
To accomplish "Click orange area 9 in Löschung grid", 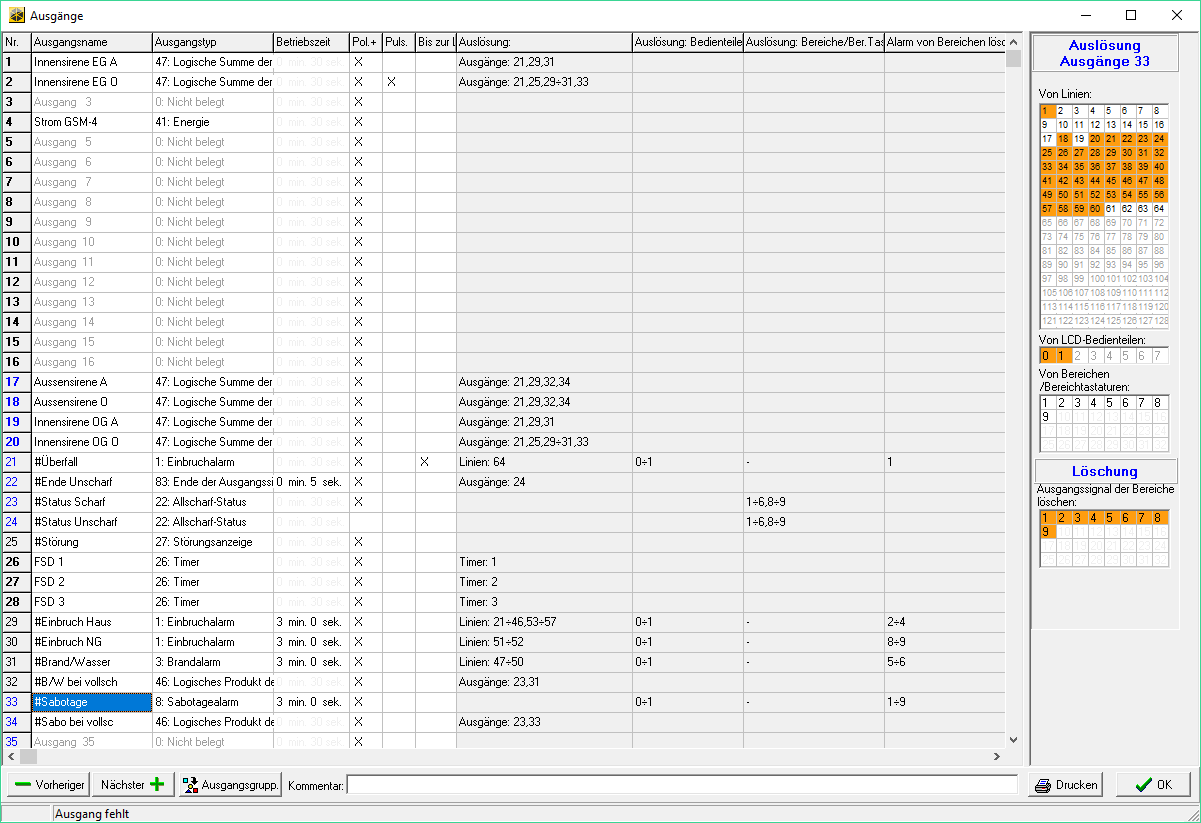I will click(1047, 532).
